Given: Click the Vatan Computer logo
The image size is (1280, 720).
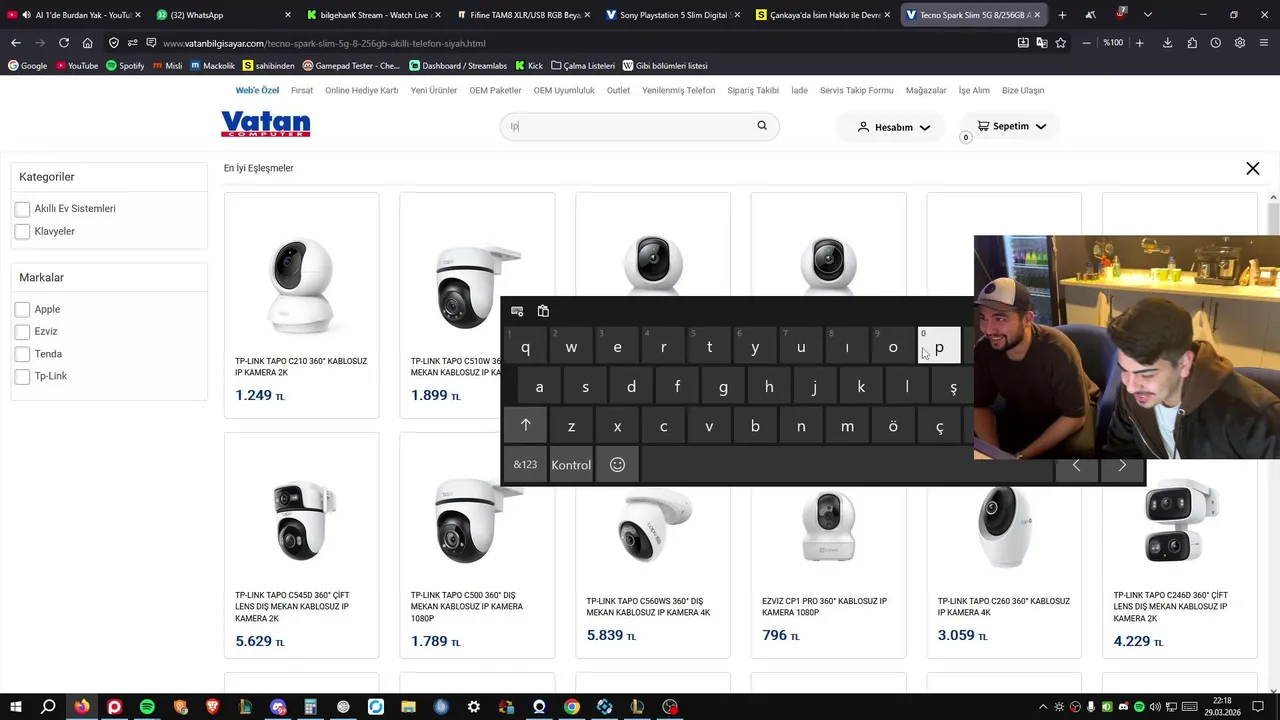Looking at the screenshot, I should tap(265, 124).
